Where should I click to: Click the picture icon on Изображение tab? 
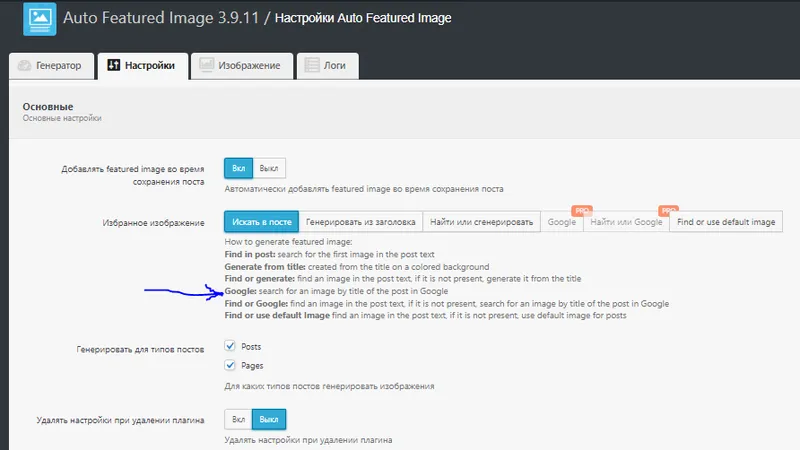206,65
